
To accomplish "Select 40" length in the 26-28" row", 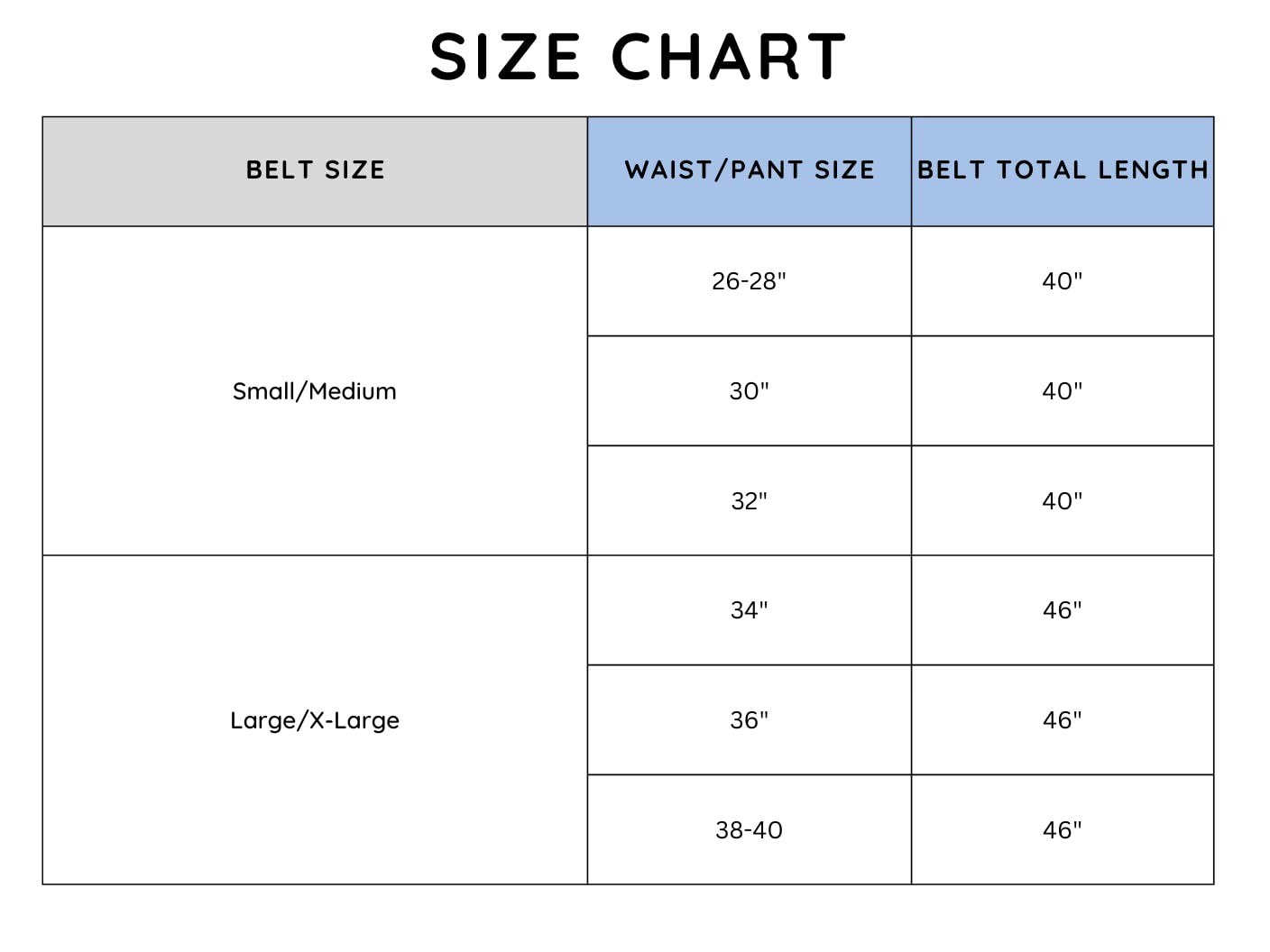I will (x=1062, y=281).
